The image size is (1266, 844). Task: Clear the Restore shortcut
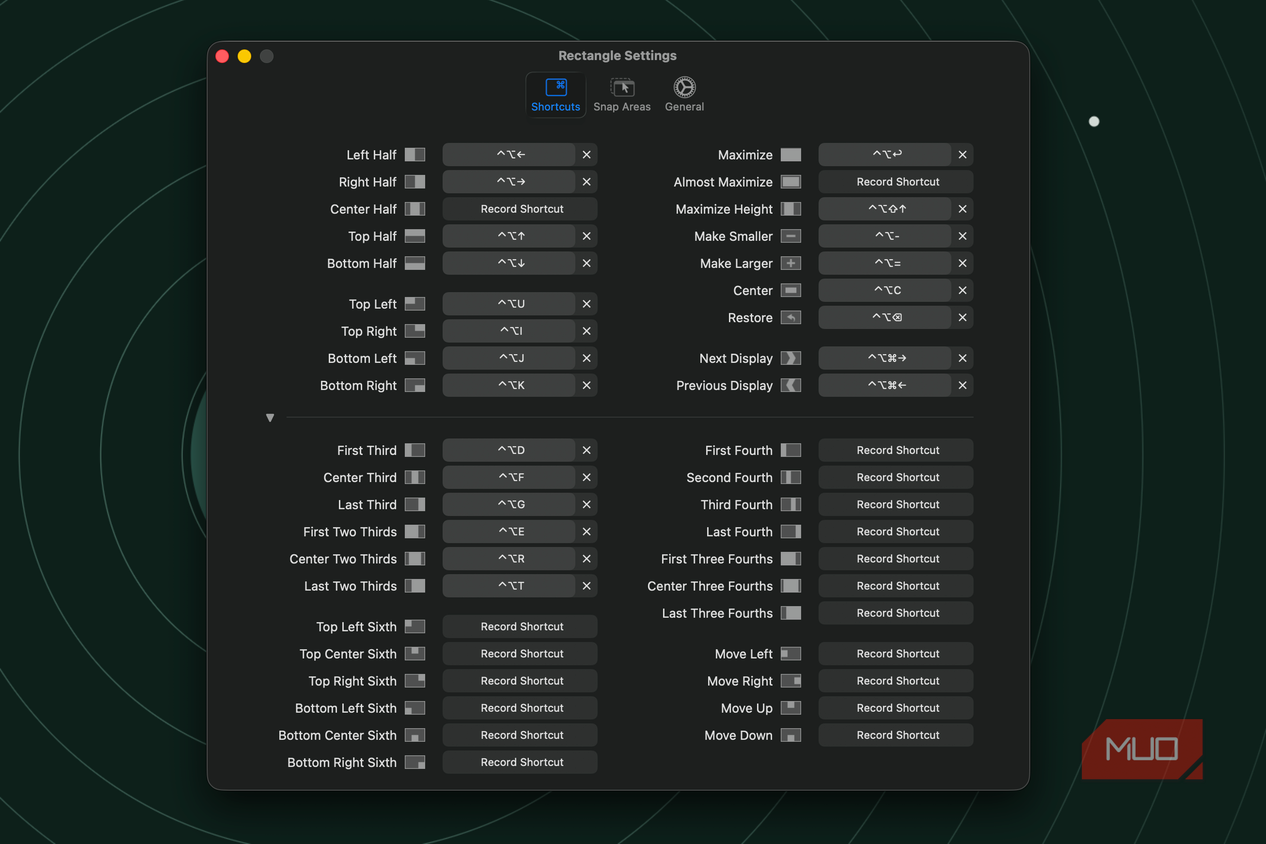[x=963, y=317]
